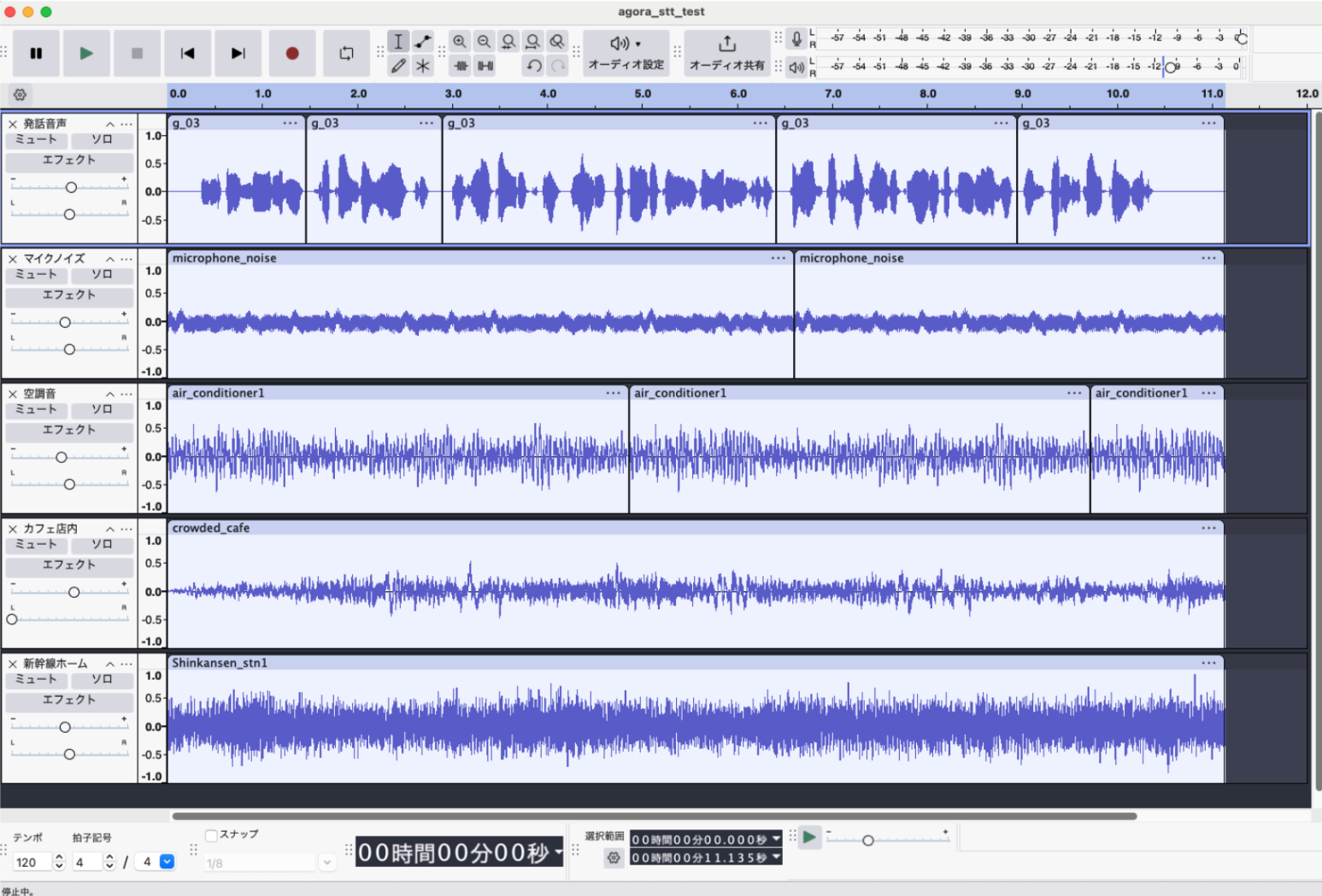Zoom in on the timeline
The width and height of the screenshot is (1322, 896).
coord(460,42)
